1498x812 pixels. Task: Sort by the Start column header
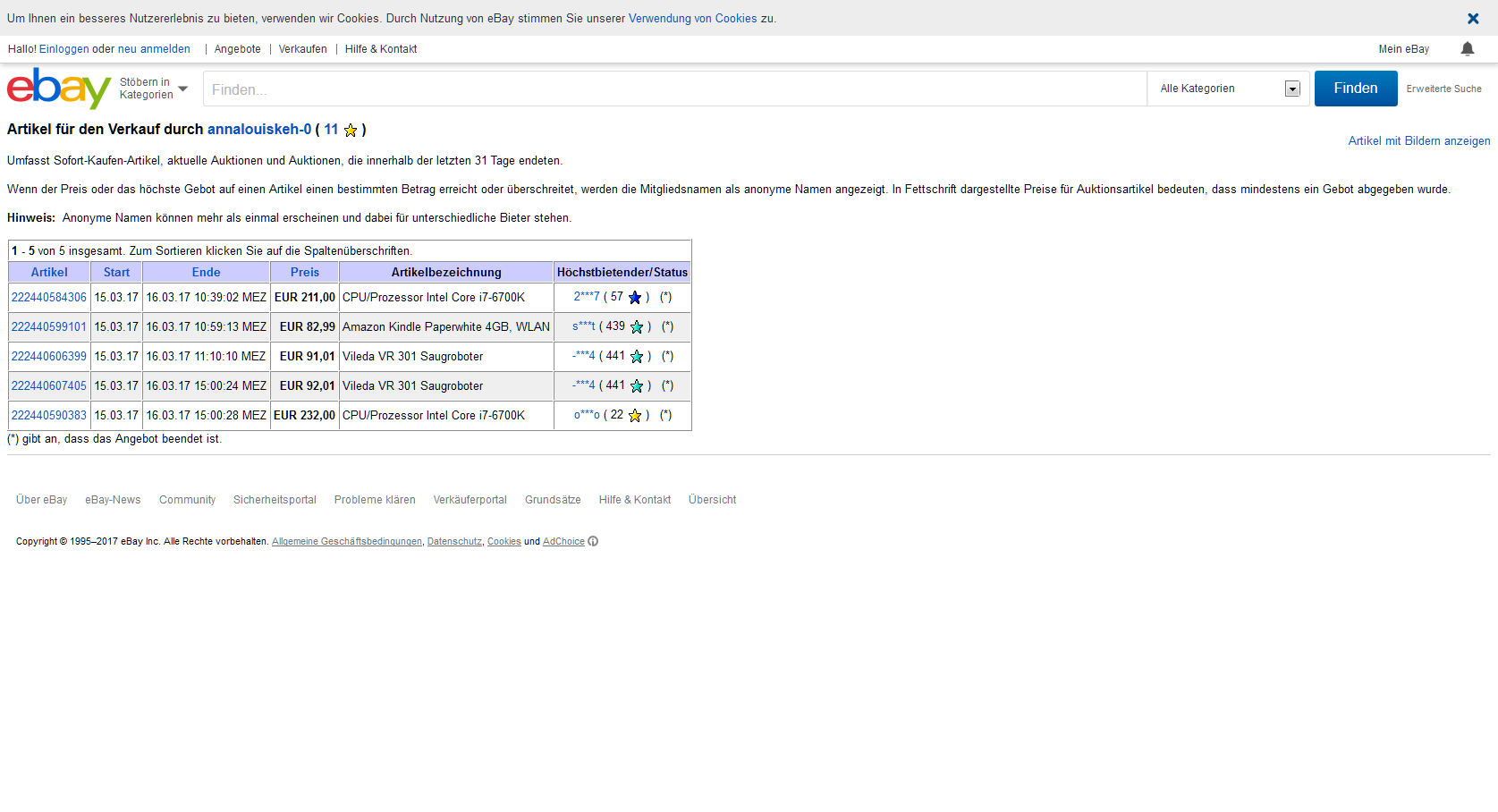[x=116, y=273]
